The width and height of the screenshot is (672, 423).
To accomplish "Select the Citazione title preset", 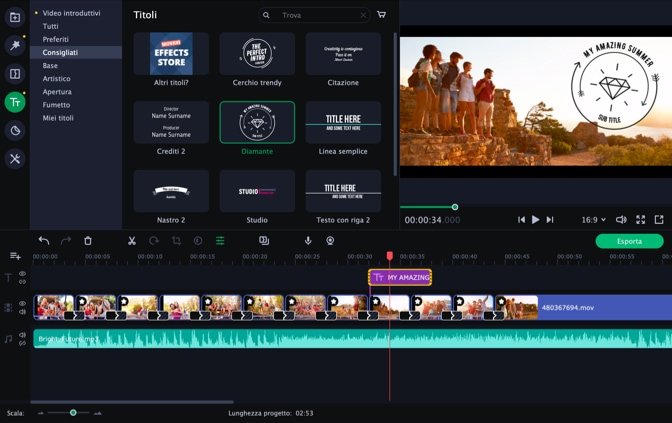I will tap(343, 54).
